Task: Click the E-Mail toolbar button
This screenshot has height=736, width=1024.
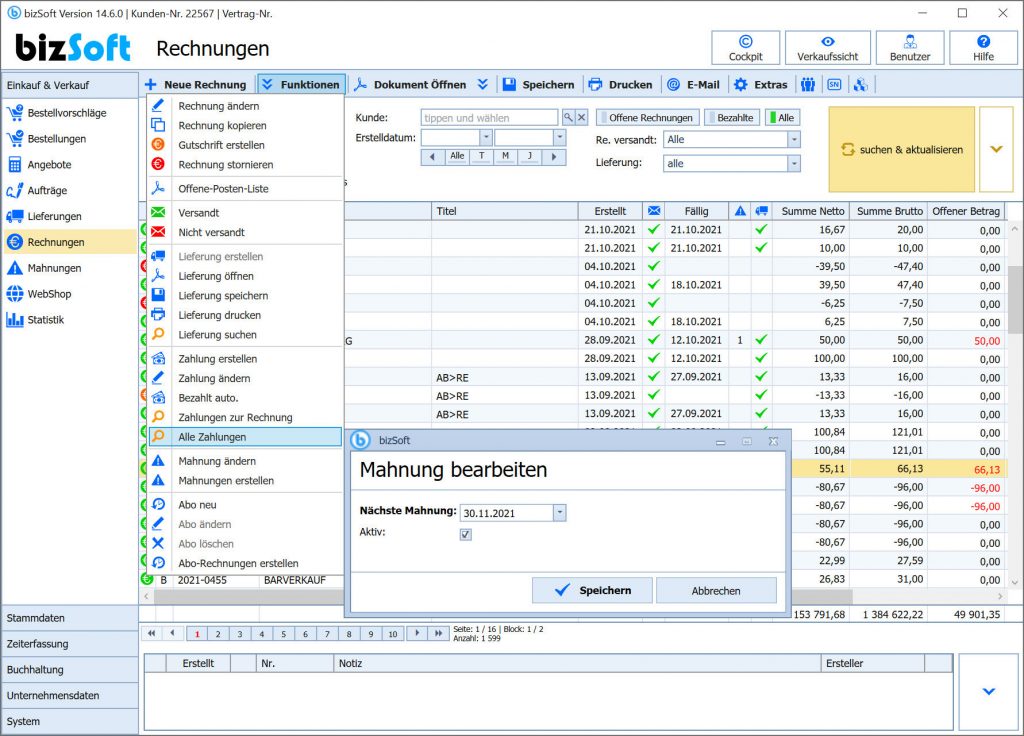Action: [693, 84]
